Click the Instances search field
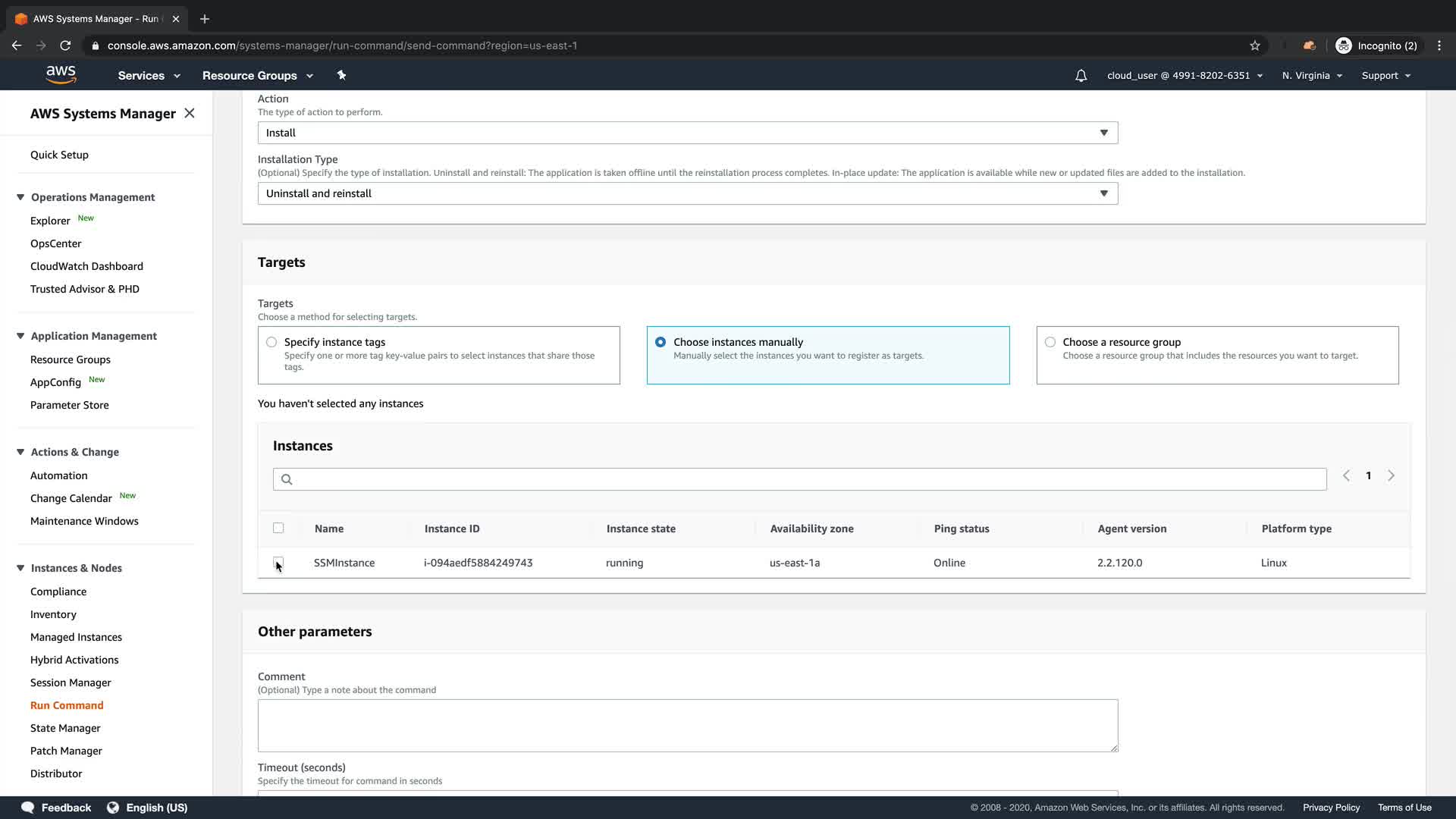1456x819 pixels. pos(799,479)
